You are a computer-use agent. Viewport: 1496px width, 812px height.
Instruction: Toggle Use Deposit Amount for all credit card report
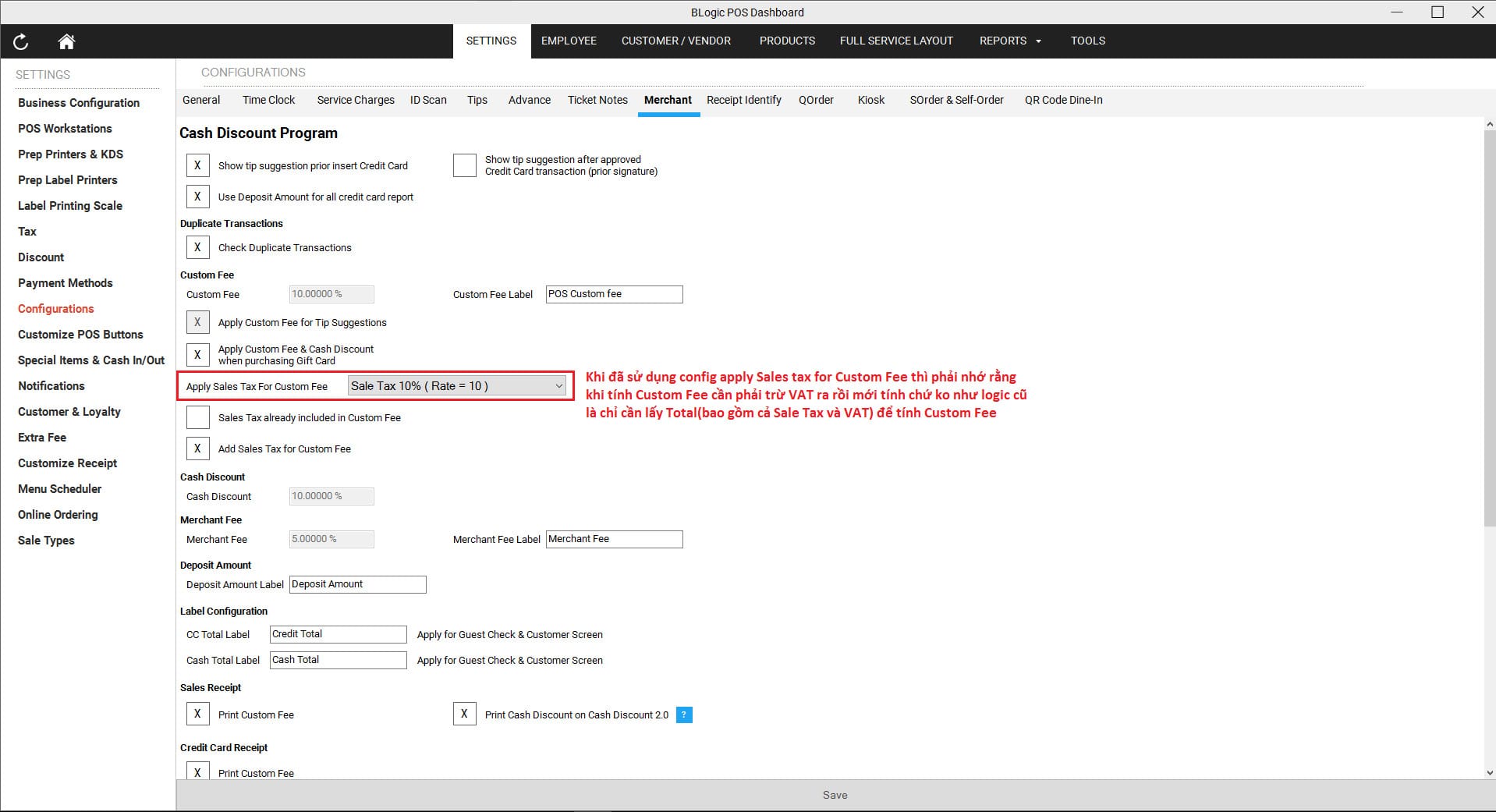tap(197, 197)
